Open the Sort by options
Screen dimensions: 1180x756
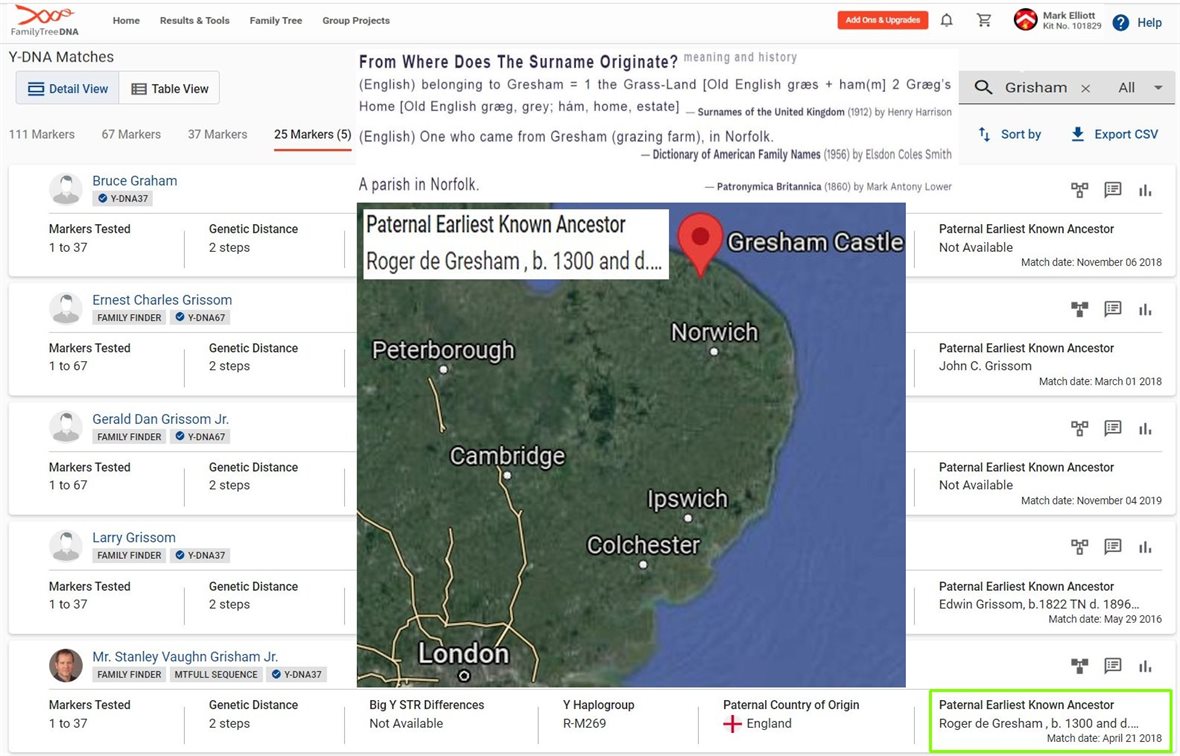pyautogui.click(x=1009, y=134)
